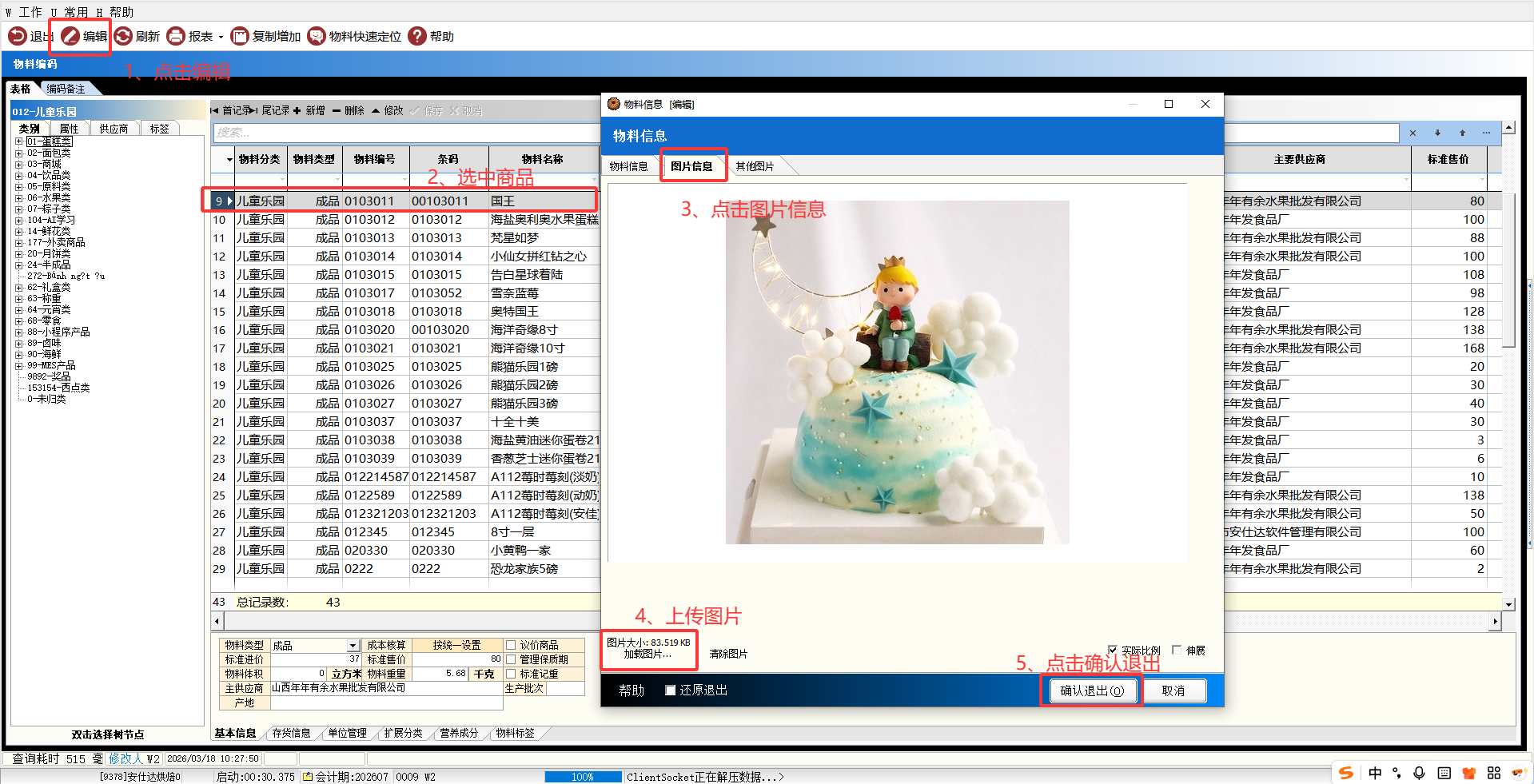Open the red question-mark 帮助 toolbar icon

(417, 36)
